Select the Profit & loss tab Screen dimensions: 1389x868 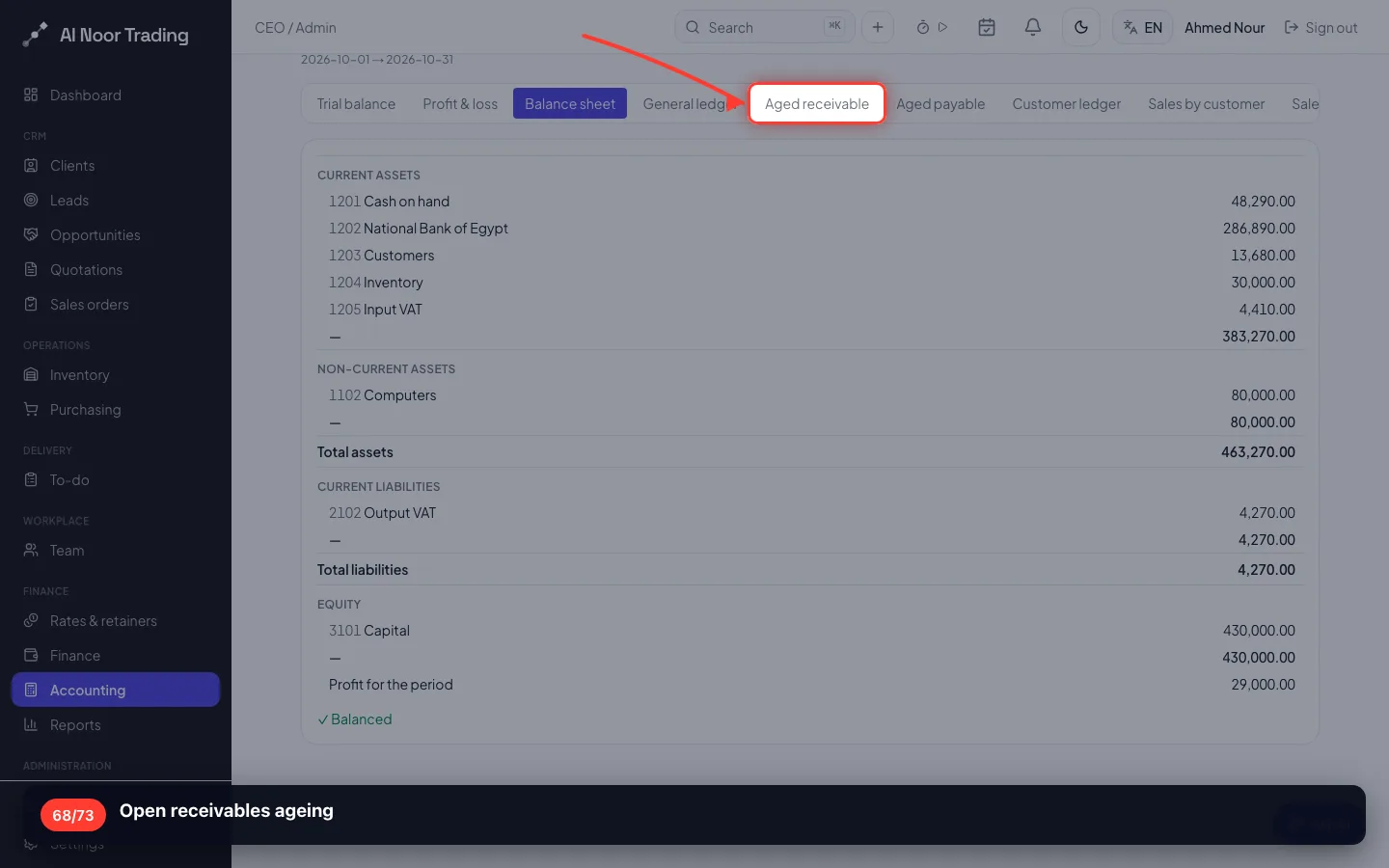click(460, 103)
